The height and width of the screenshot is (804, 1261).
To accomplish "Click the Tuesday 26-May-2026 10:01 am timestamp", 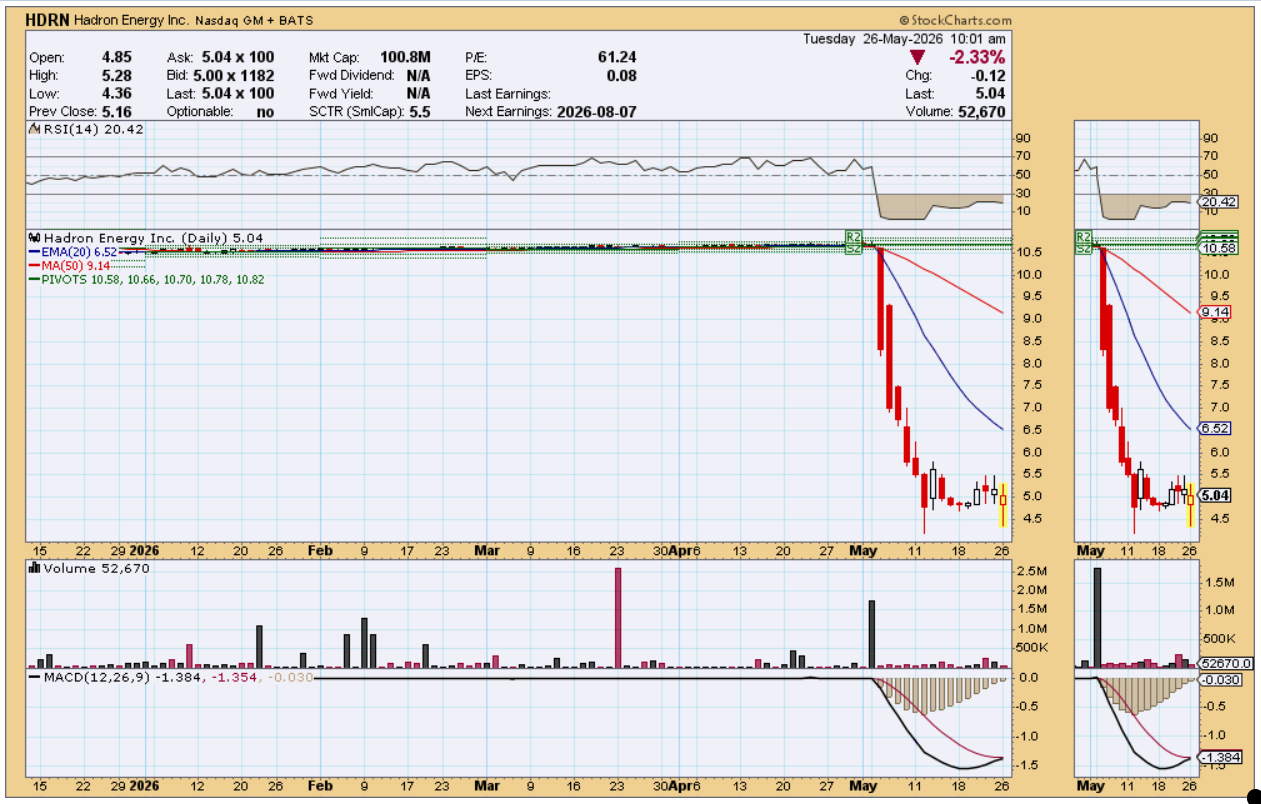I will click(x=904, y=39).
